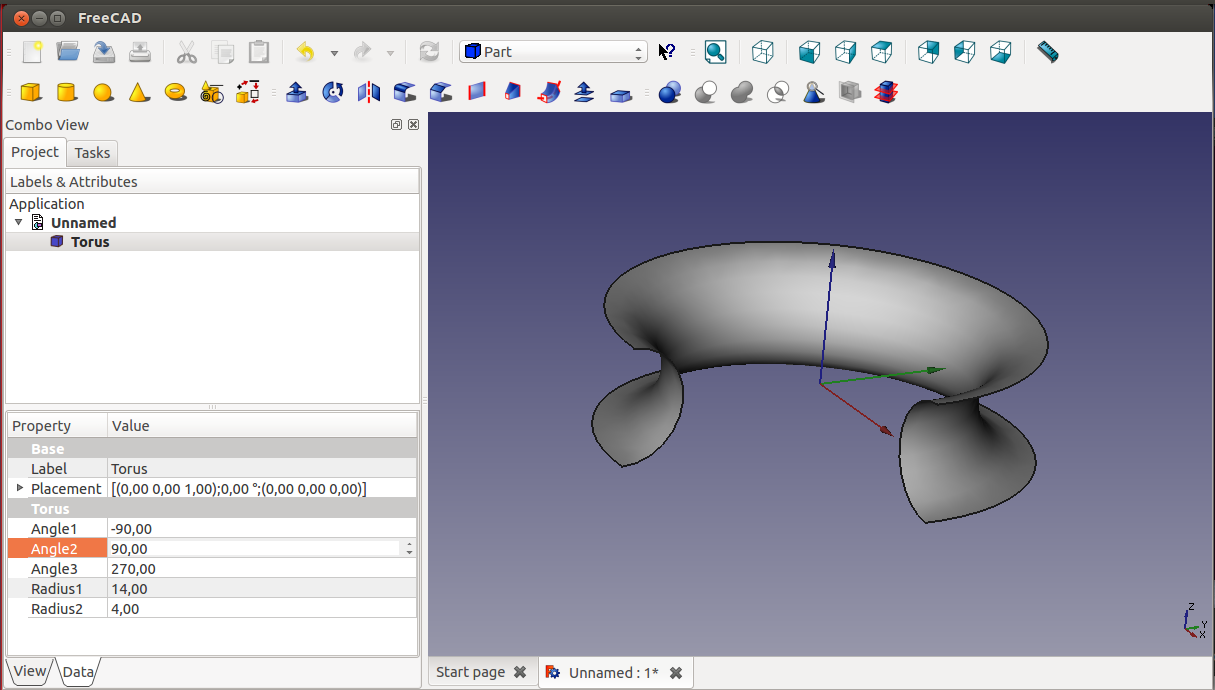
Task: Click the Fit All zoom icon
Action: click(x=715, y=52)
